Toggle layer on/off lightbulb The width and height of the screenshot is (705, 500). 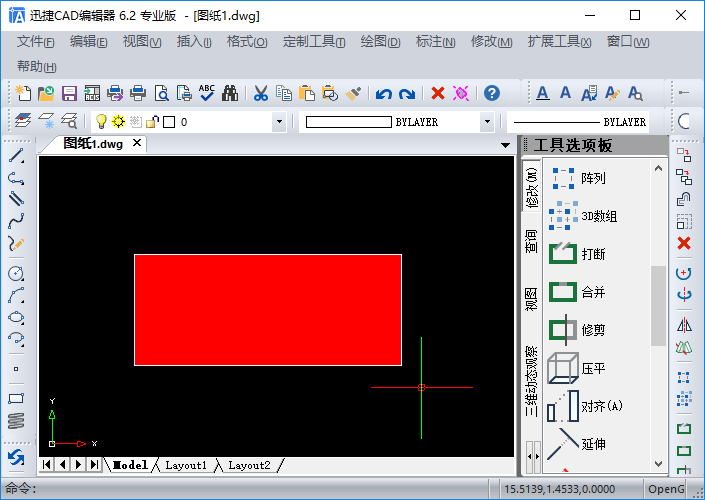click(x=101, y=121)
